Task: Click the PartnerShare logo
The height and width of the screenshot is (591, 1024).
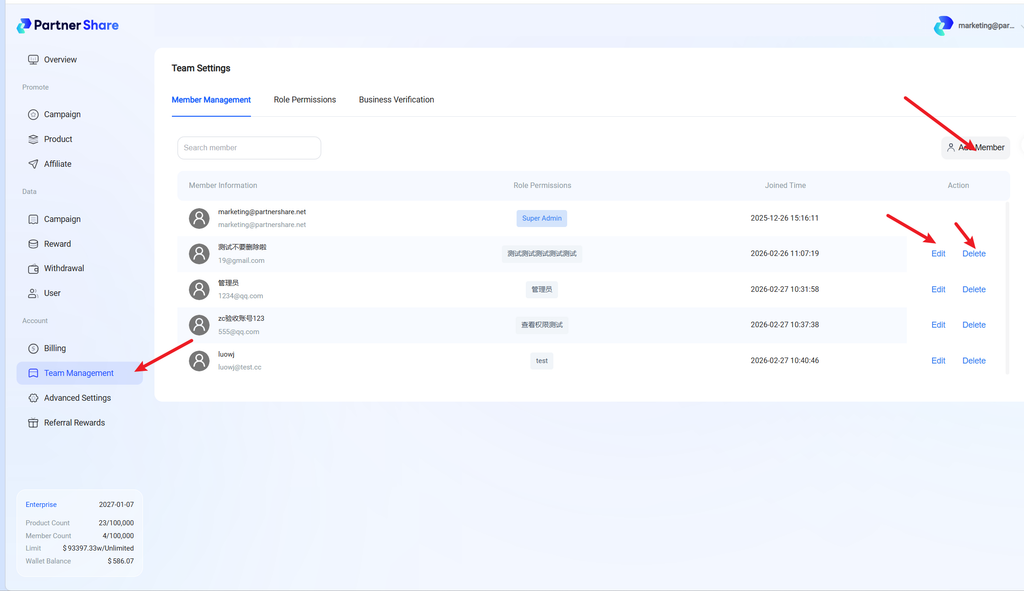Action: pos(67,25)
